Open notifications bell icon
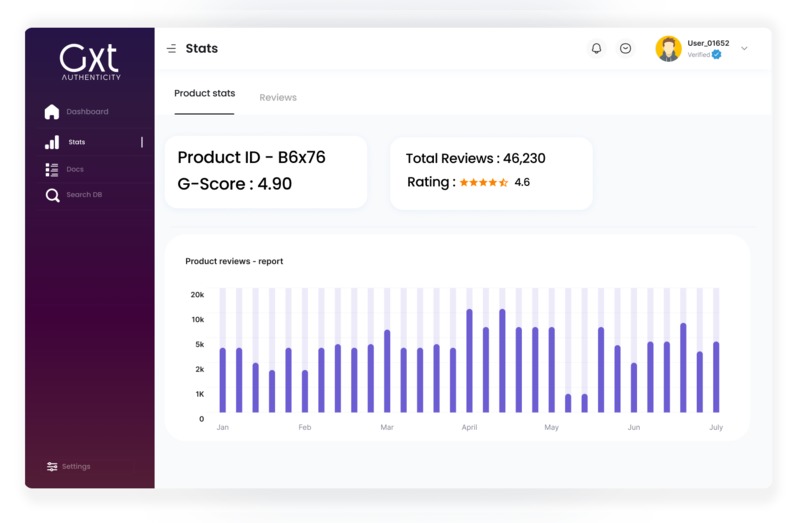The image size is (806, 523). (596, 48)
